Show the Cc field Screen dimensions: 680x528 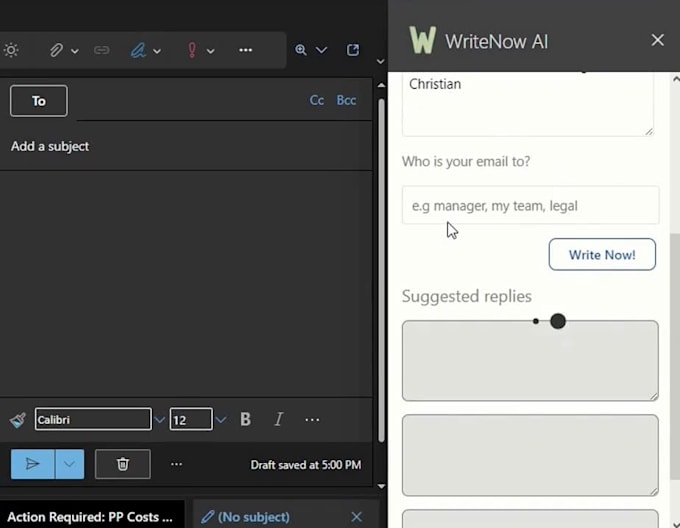(317, 100)
